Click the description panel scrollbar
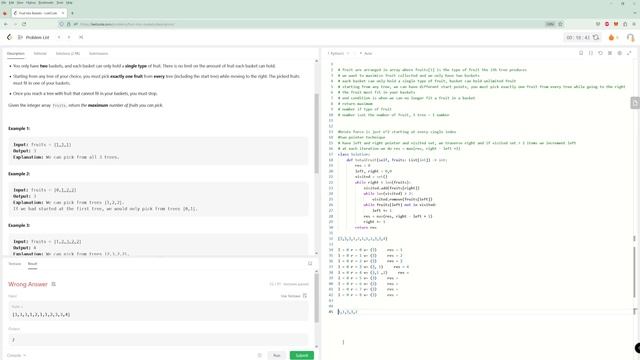Screen dimensions: 640x360 316,133
